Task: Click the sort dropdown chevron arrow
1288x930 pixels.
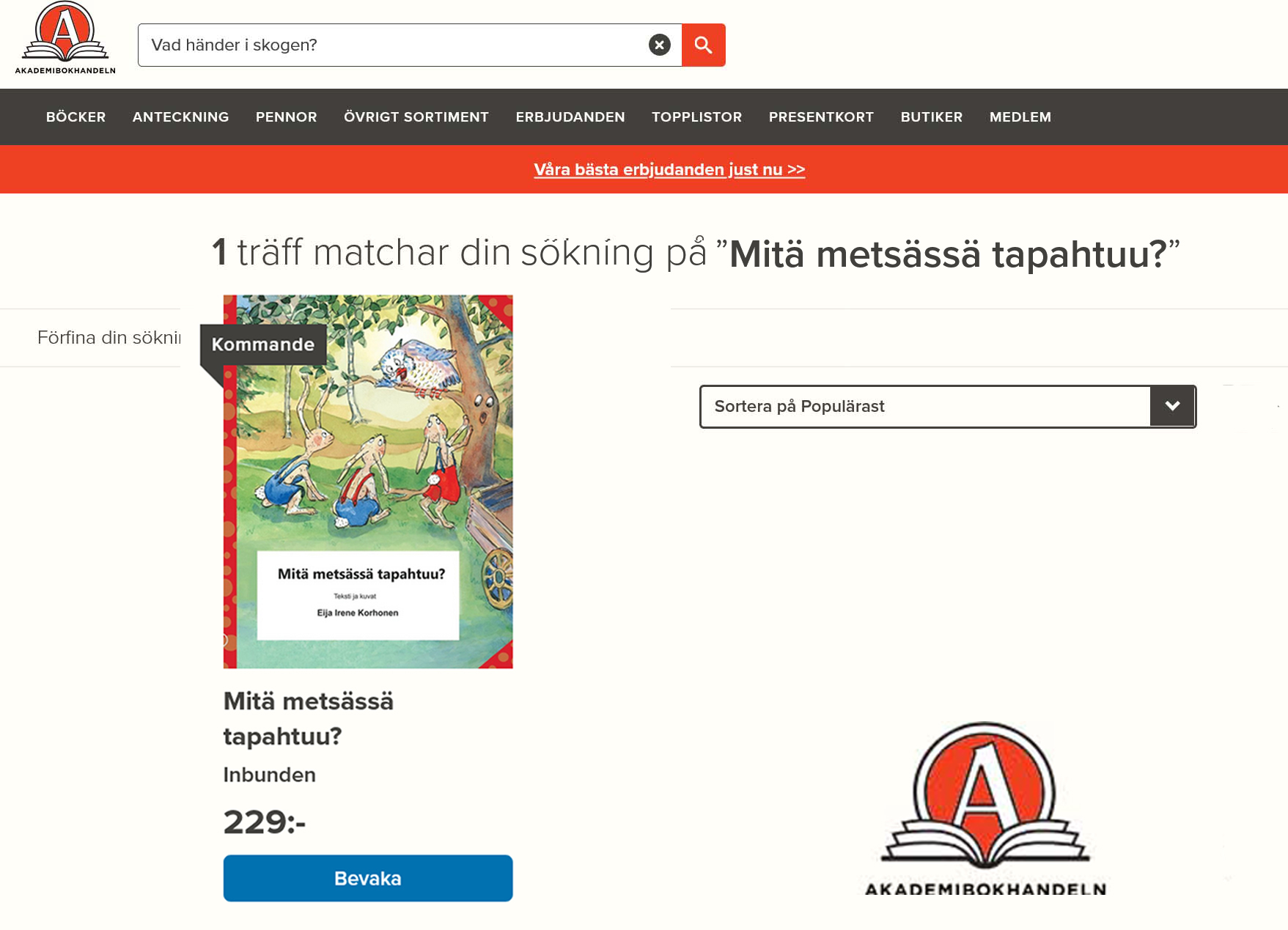Action: click(1172, 407)
